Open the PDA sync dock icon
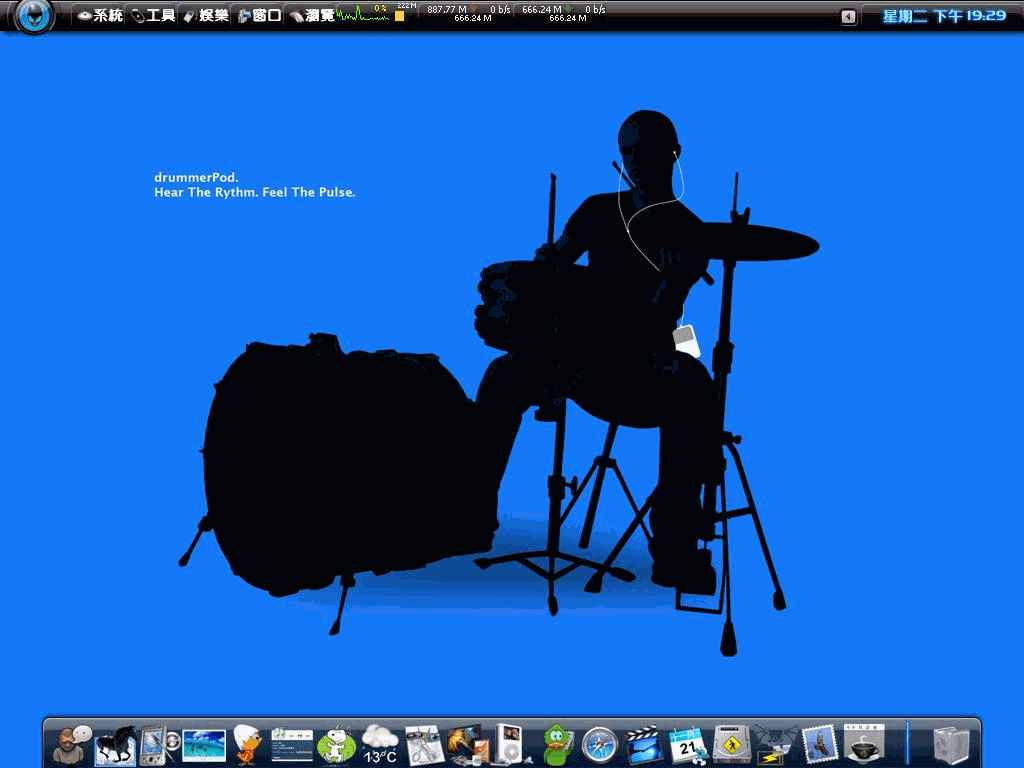Viewport: 1024px width, 768px height. [x=159, y=744]
